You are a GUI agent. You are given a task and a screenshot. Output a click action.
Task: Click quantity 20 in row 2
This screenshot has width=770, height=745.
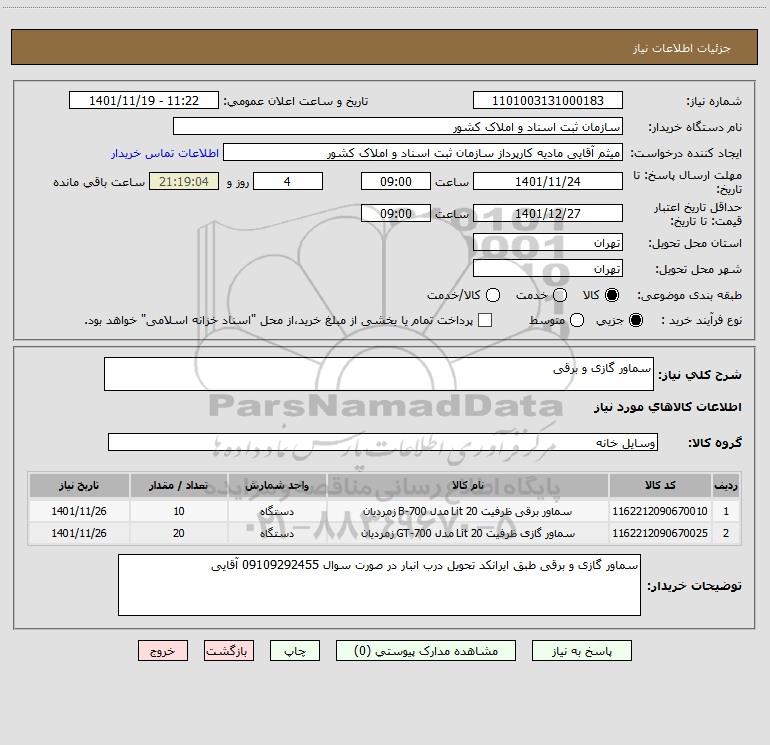point(179,533)
